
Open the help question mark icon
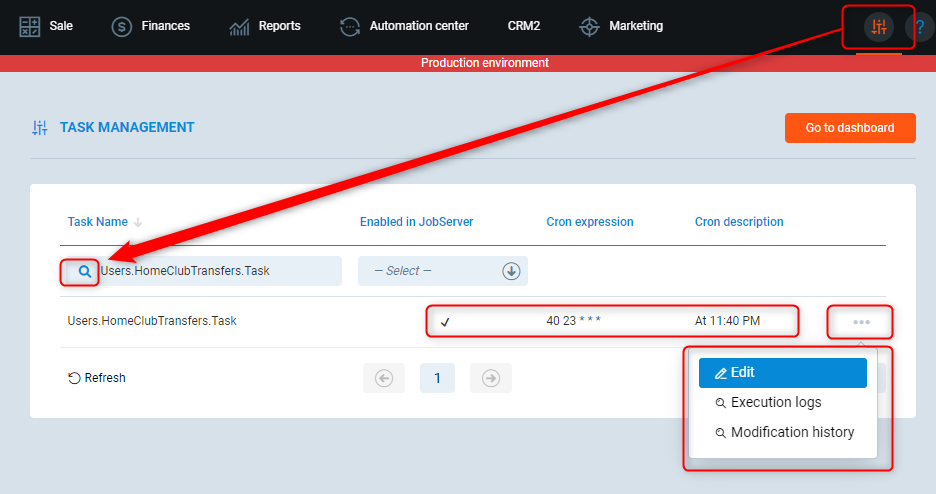tap(920, 27)
